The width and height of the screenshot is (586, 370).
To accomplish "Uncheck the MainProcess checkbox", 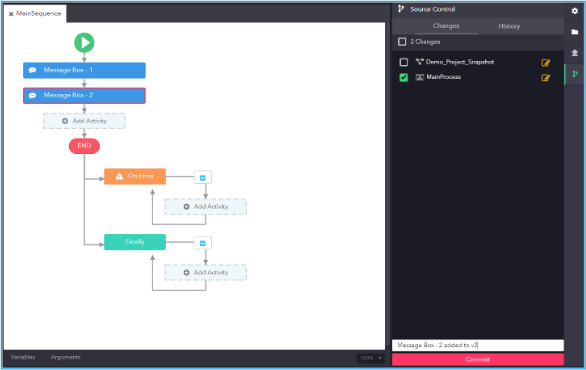I will click(404, 77).
